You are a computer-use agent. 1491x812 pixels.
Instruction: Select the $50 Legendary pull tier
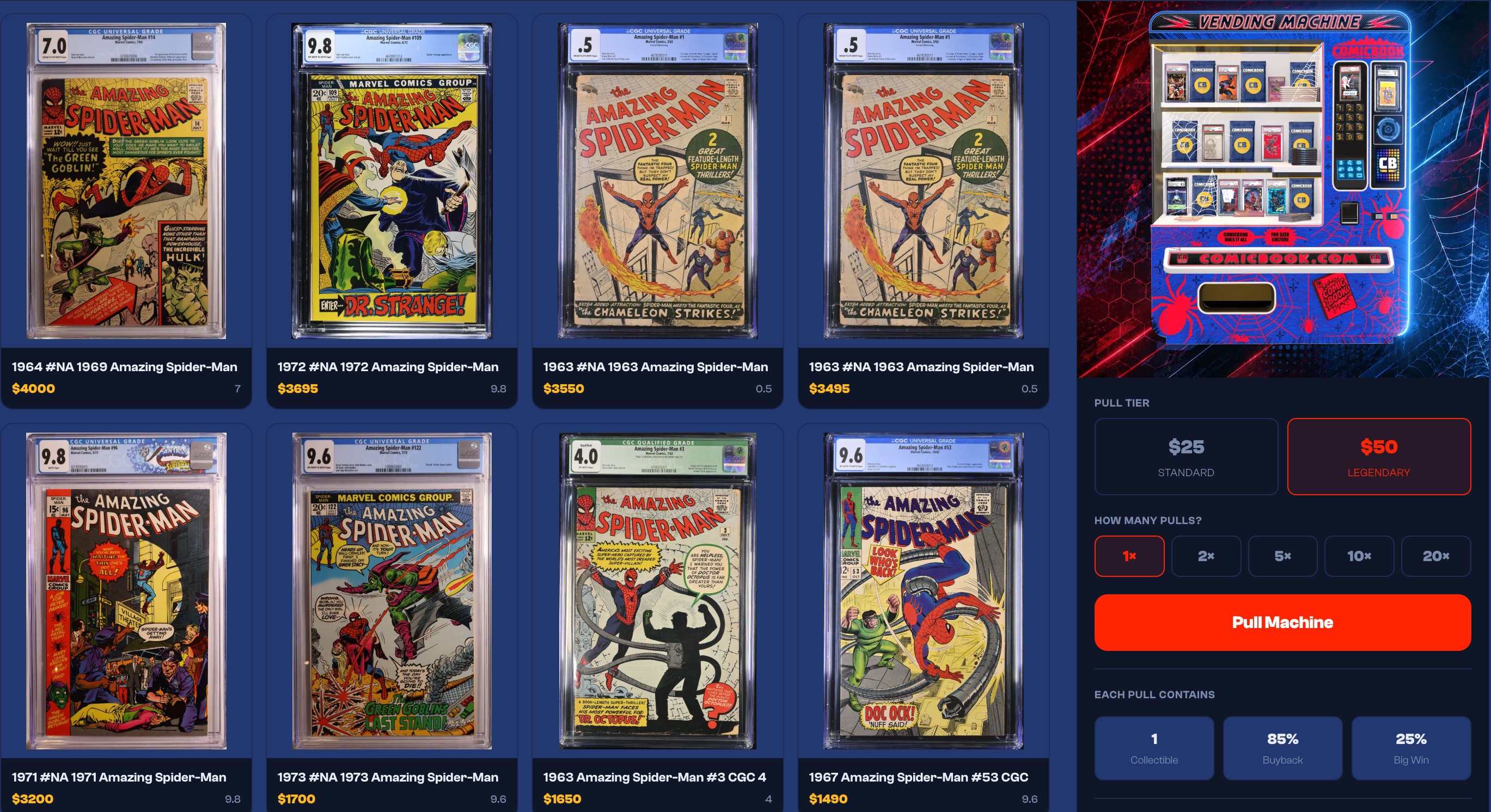click(1378, 456)
